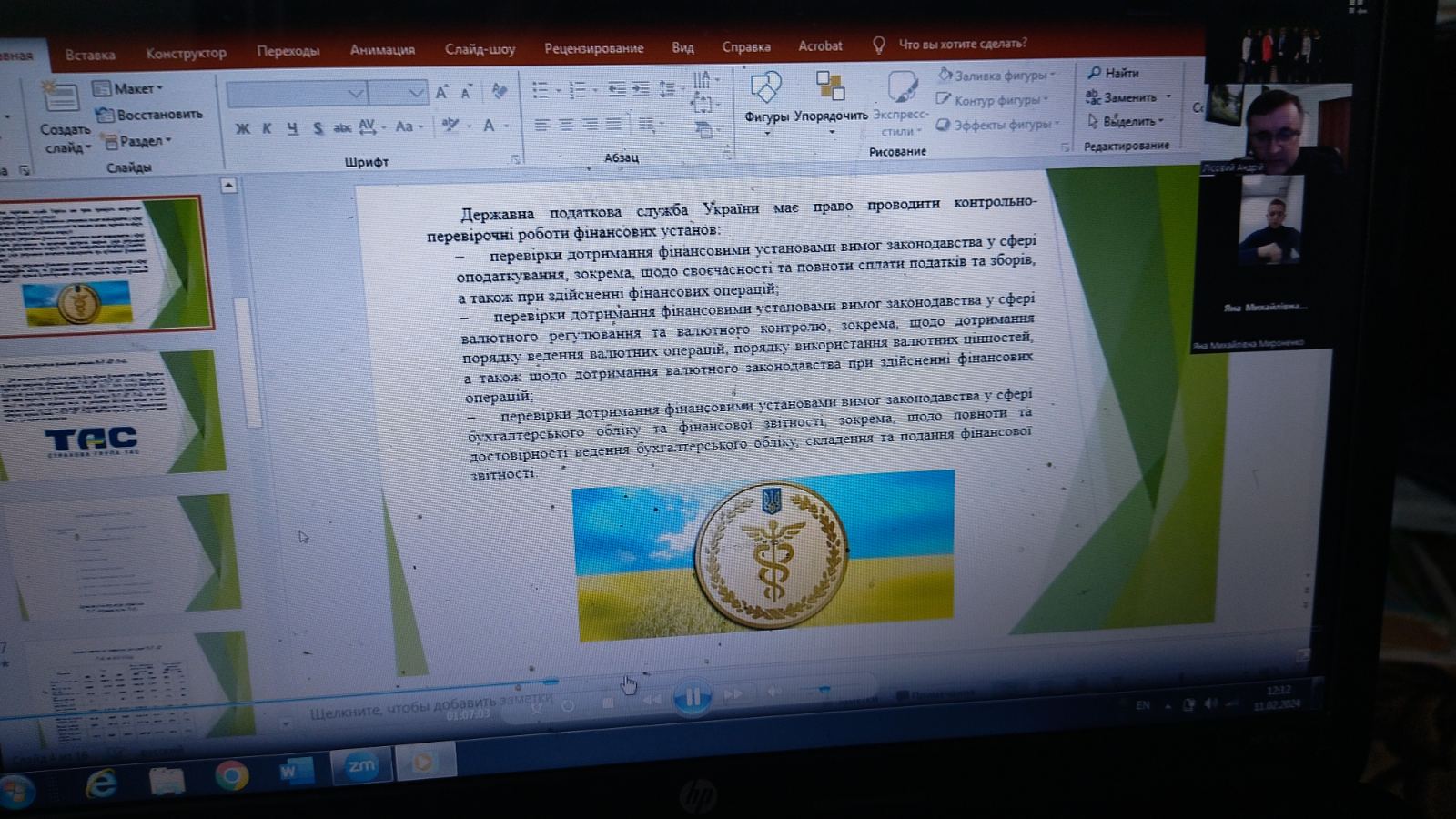
Task: Open the Слайд-шоу ribbon tab
Action: pyautogui.click(x=480, y=49)
